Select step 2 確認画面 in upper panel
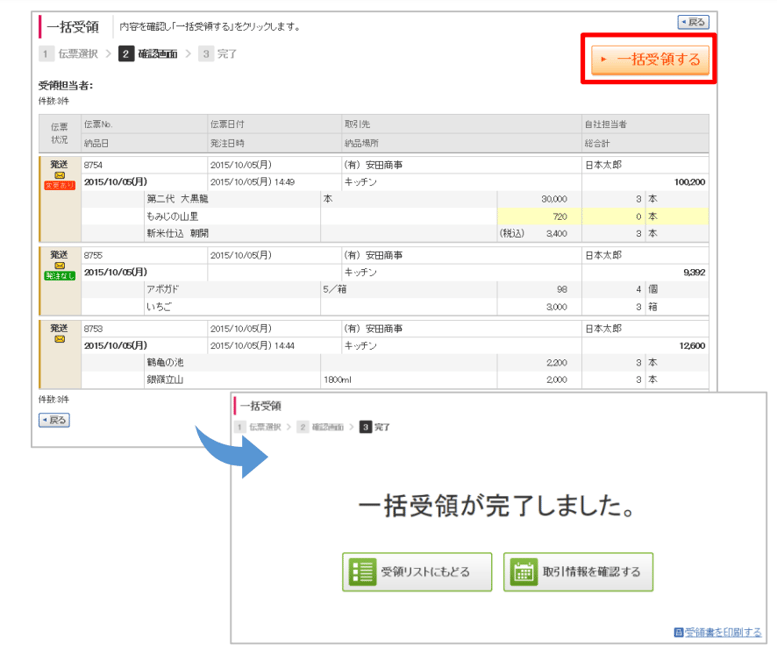Screen dimensions: 777x652 point(148,54)
